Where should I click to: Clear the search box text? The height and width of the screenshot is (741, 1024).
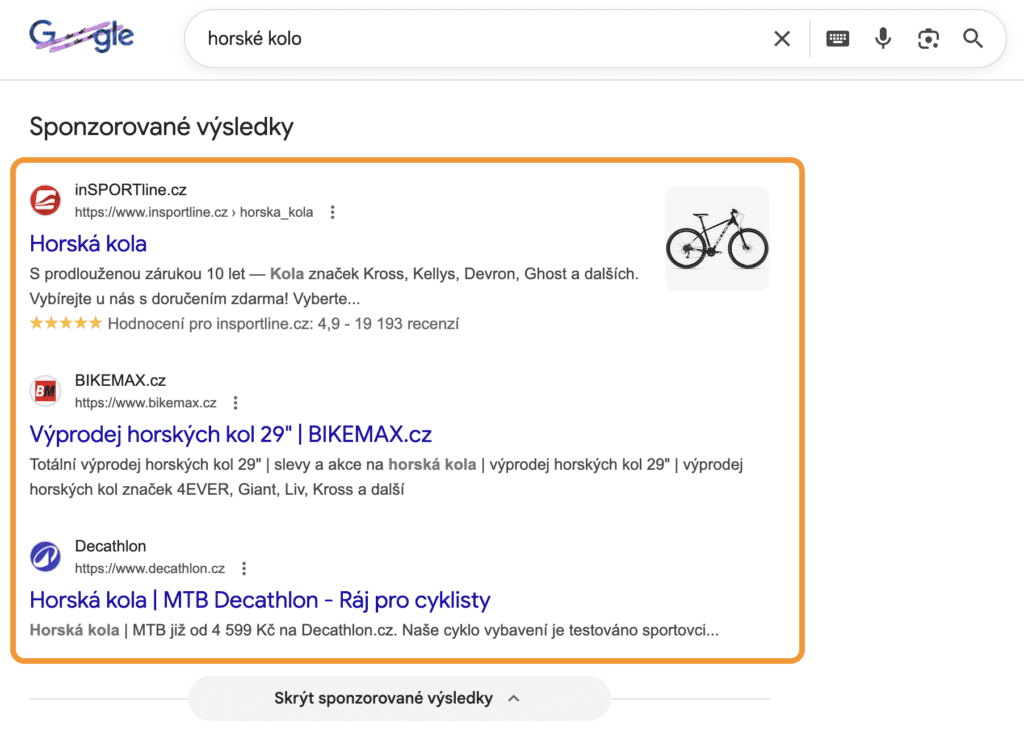tap(781, 39)
